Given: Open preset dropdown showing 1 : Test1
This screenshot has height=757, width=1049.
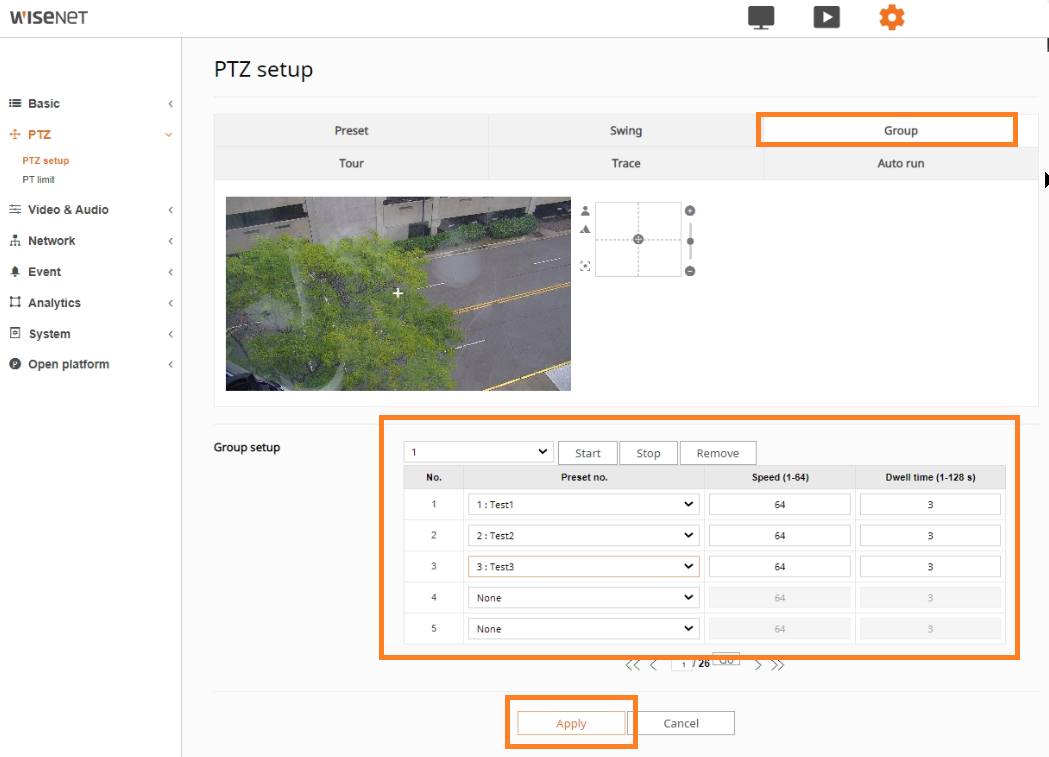Looking at the screenshot, I should click(583, 504).
